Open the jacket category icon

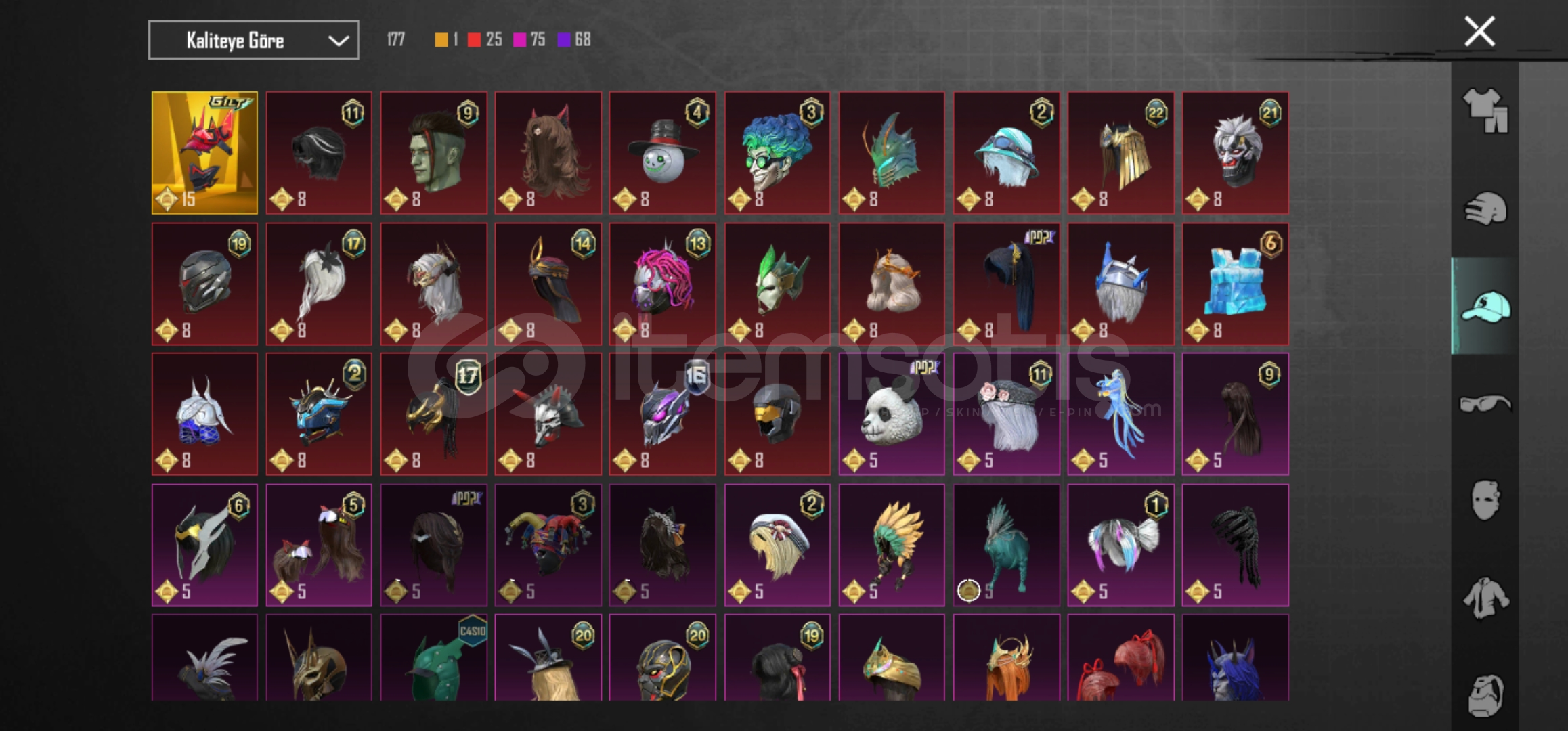click(x=1485, y=598)
